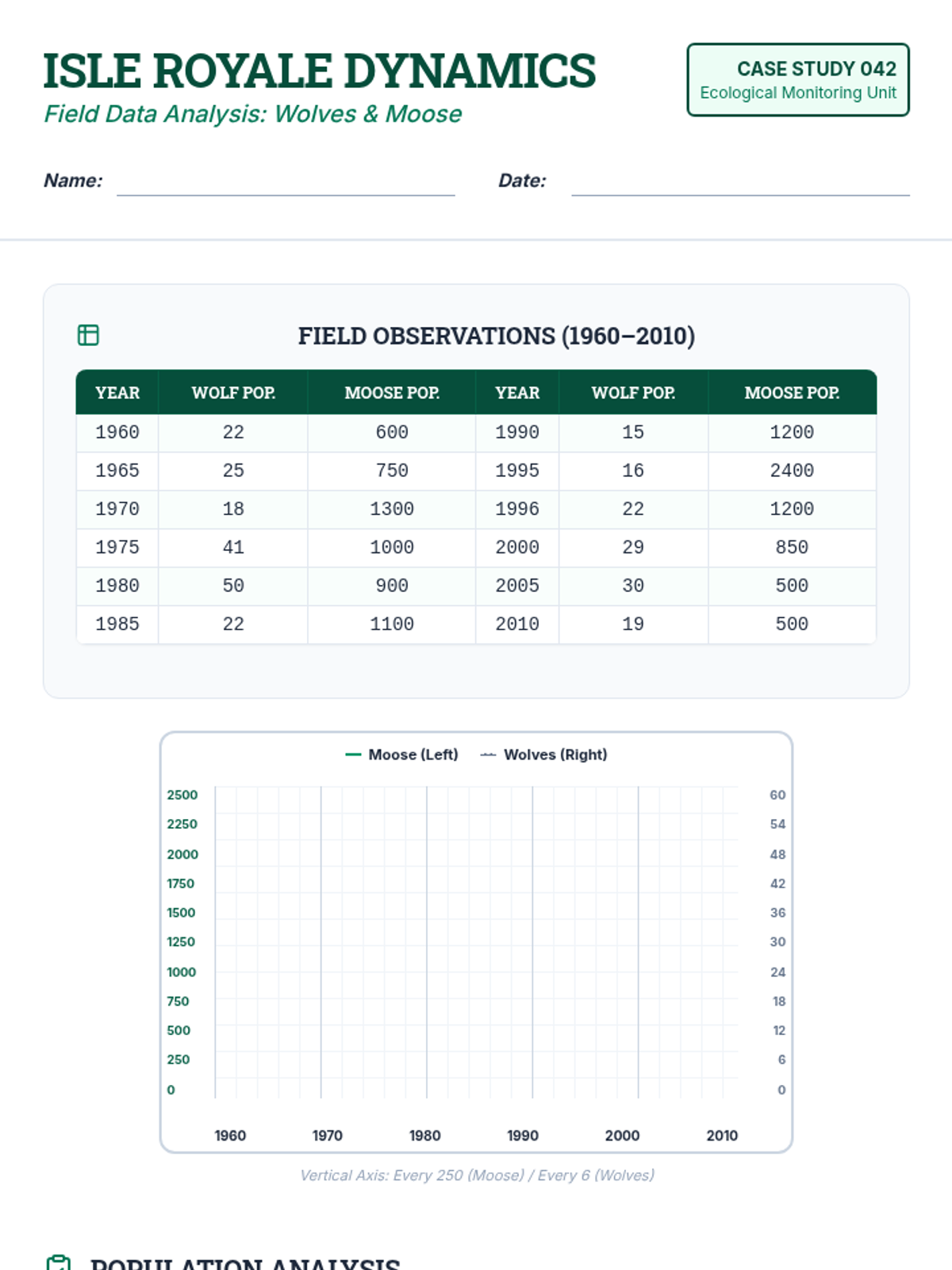Toggle the Wolves (Right) legend label
The image size is (952, 1270).
pos(555,755)
